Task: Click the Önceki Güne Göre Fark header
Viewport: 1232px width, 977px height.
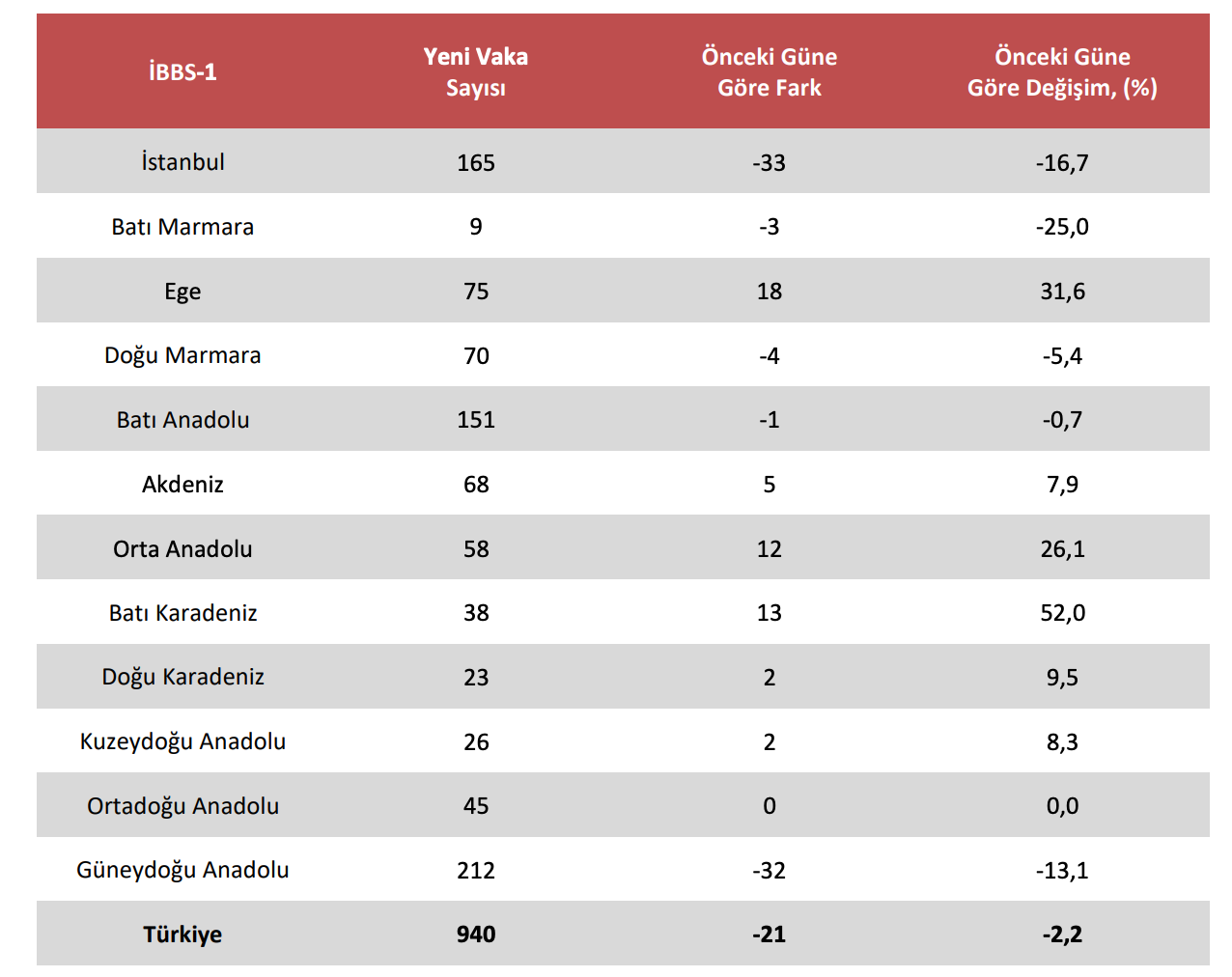Action: click(x=769, y=71)
